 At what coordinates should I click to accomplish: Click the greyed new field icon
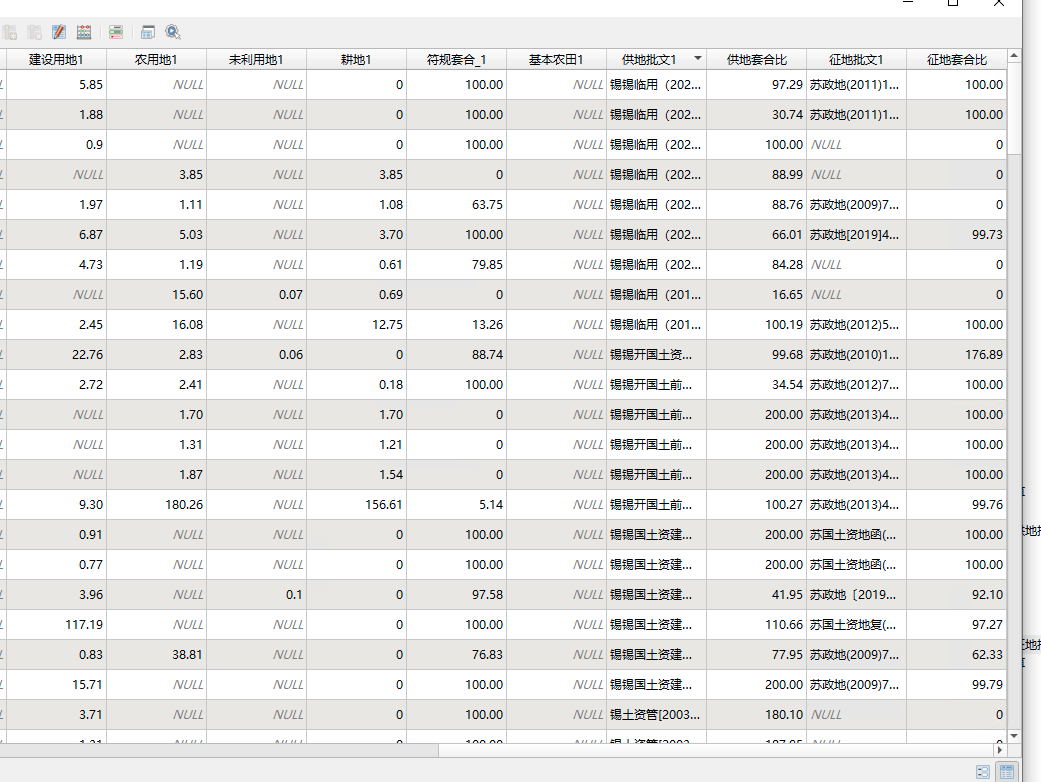coord(9,32)
